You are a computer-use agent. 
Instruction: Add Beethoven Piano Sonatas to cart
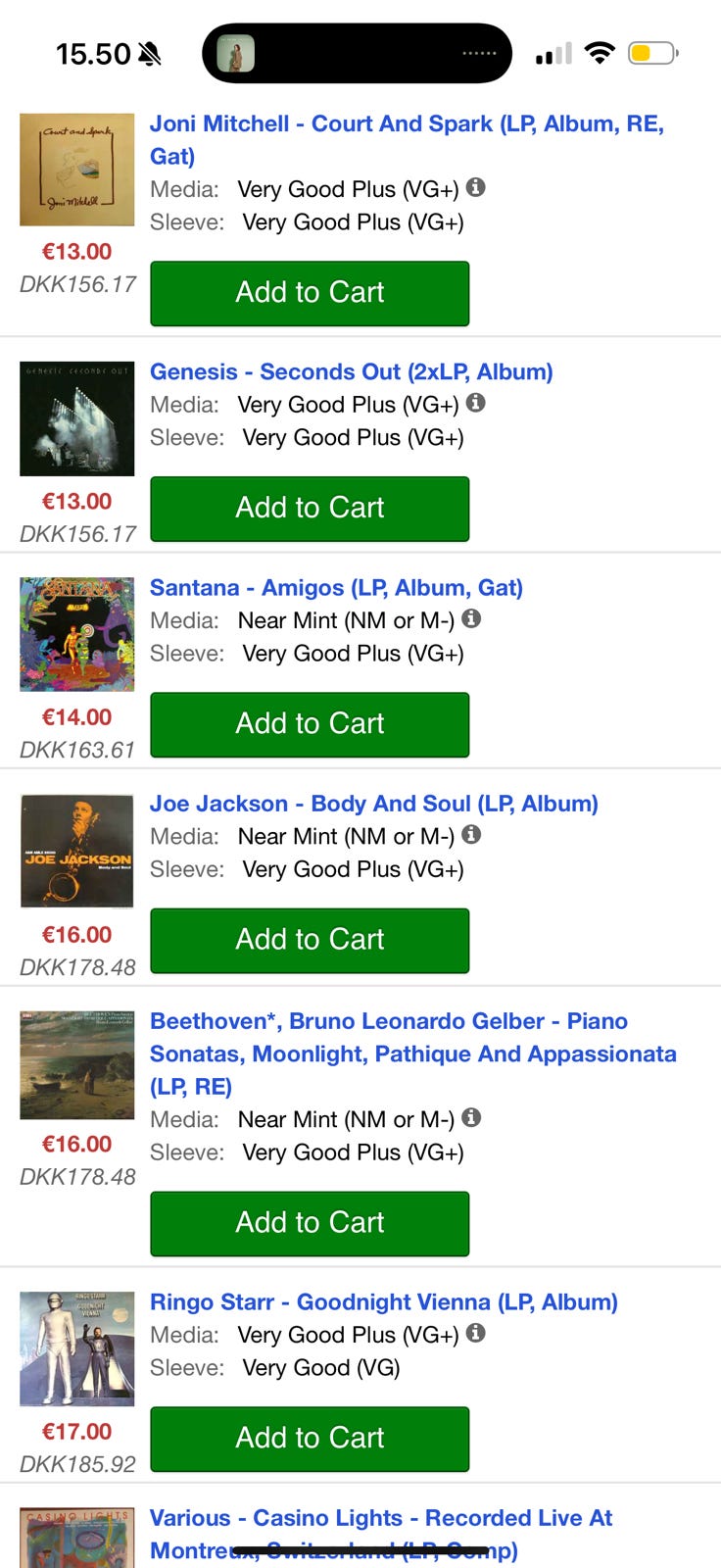pos(310,1223)
